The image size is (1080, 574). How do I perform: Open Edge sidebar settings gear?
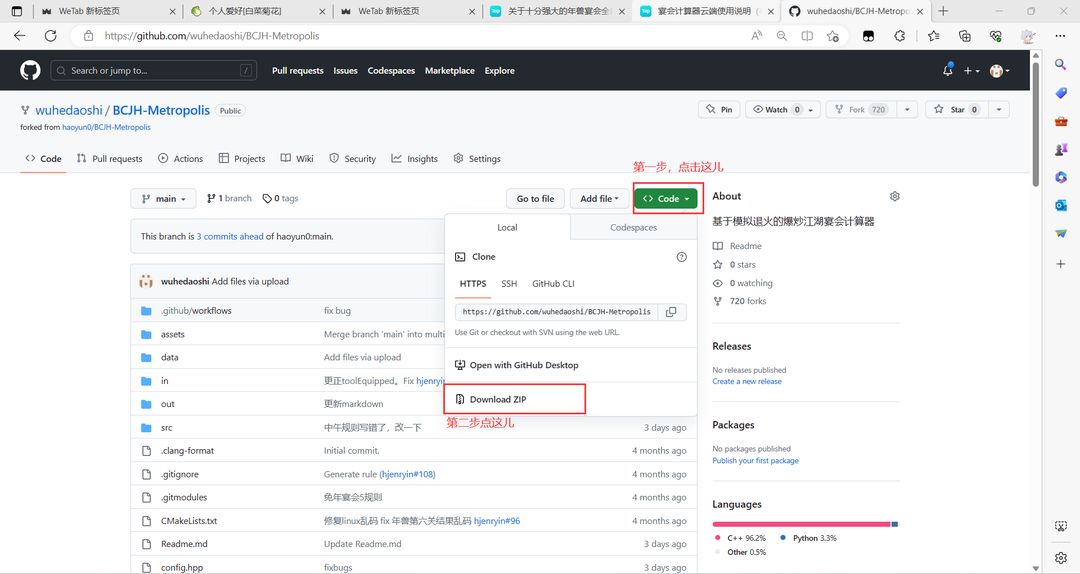click(1061, 557)
